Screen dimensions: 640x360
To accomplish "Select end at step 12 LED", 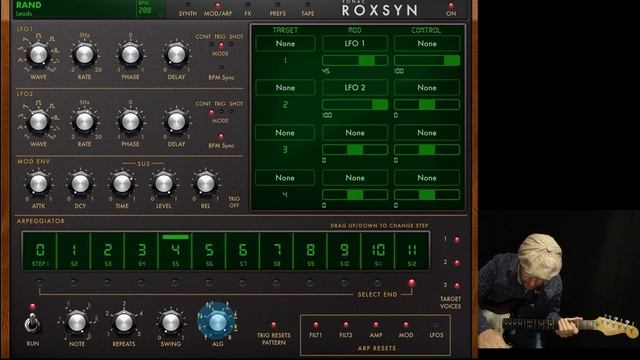I will point(411,282).
